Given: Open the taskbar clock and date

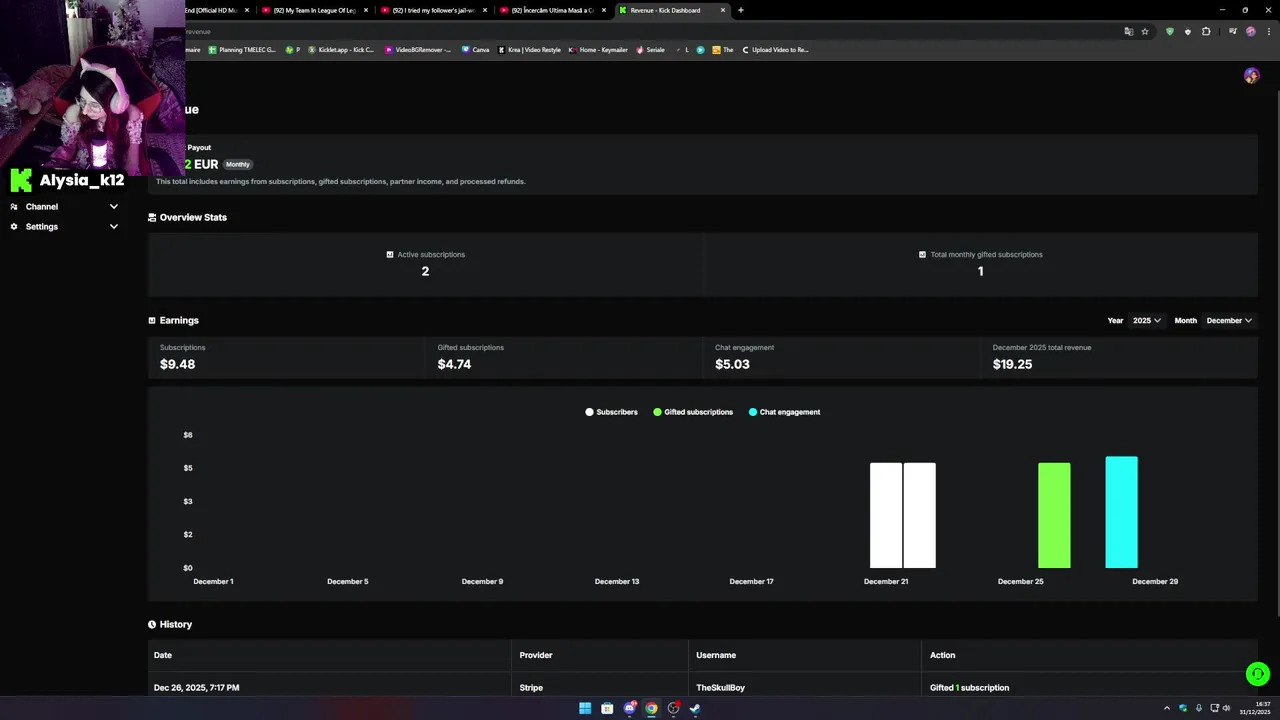Looking at the screenshot, I should pyautogui.click(x=1256, y=708).
